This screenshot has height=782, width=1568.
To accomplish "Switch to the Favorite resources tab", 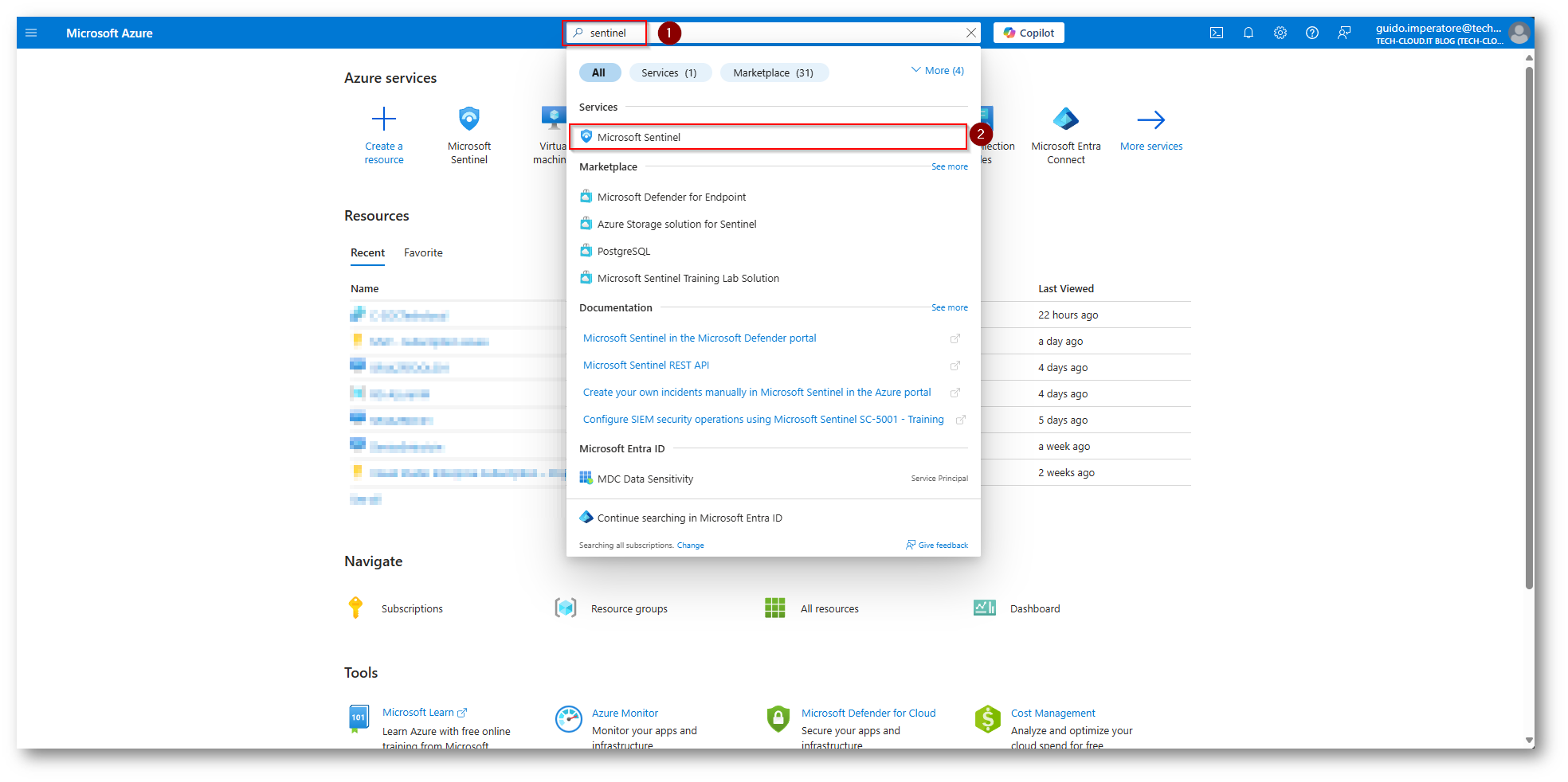I will [x=423, y=253].
